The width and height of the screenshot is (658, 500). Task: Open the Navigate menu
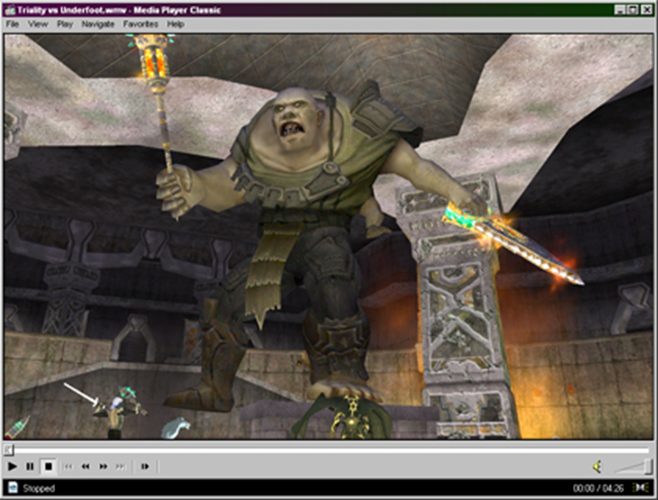[x=98, y=24]
